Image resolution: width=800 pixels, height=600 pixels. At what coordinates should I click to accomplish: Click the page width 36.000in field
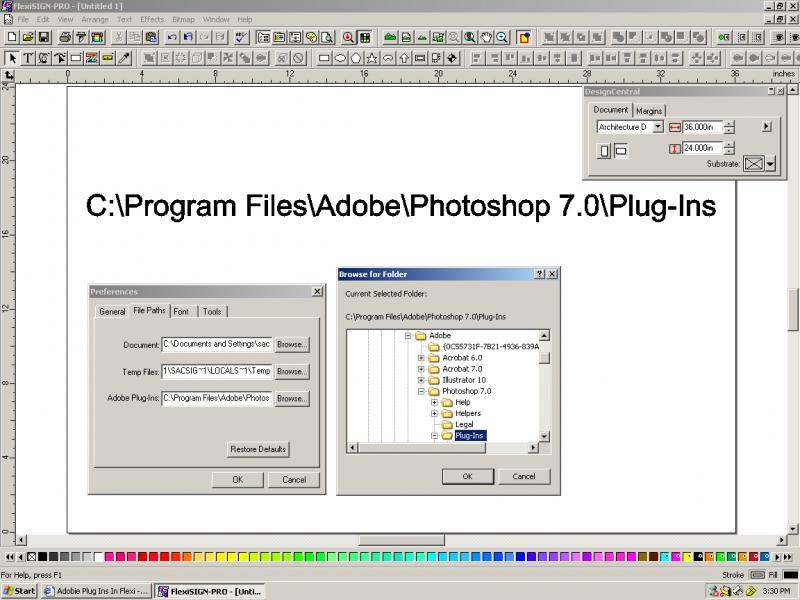703,127
